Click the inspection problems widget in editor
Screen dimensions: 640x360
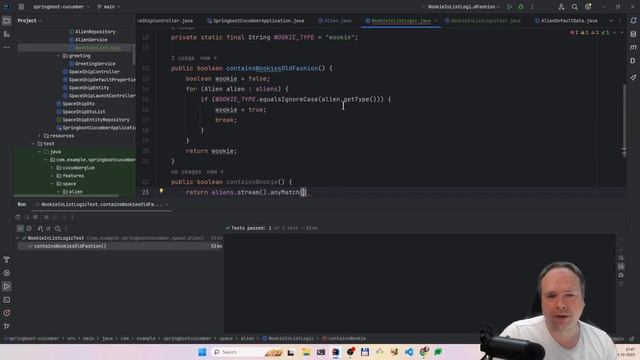click(590, 32)
